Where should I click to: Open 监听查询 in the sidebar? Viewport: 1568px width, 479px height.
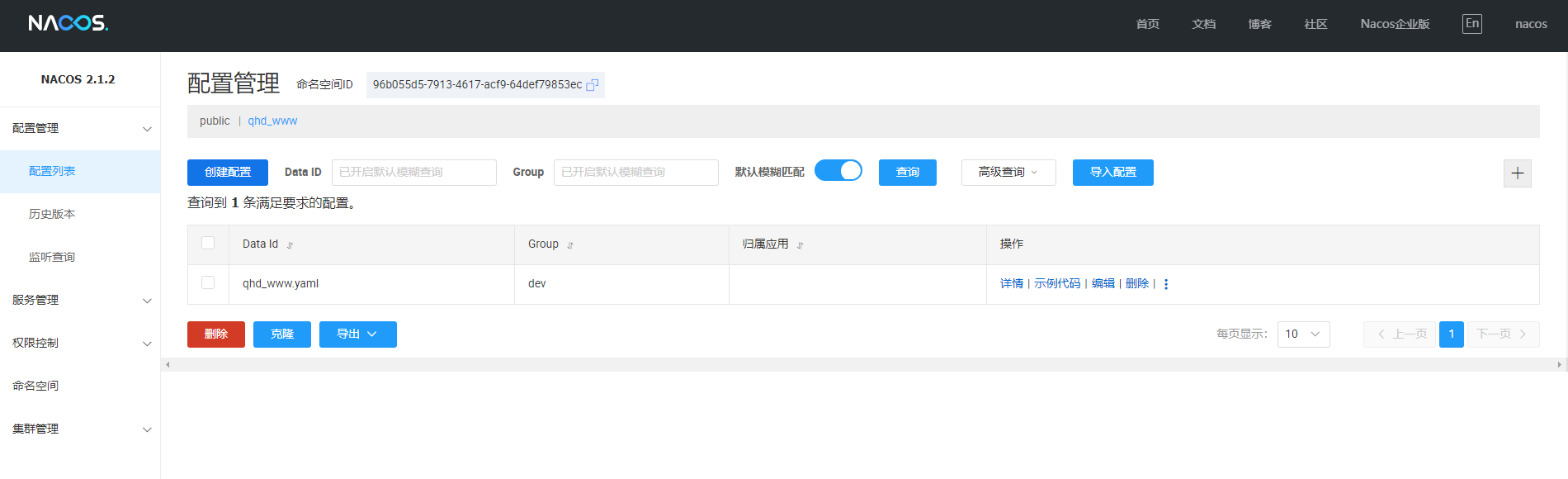coord(80,258)
